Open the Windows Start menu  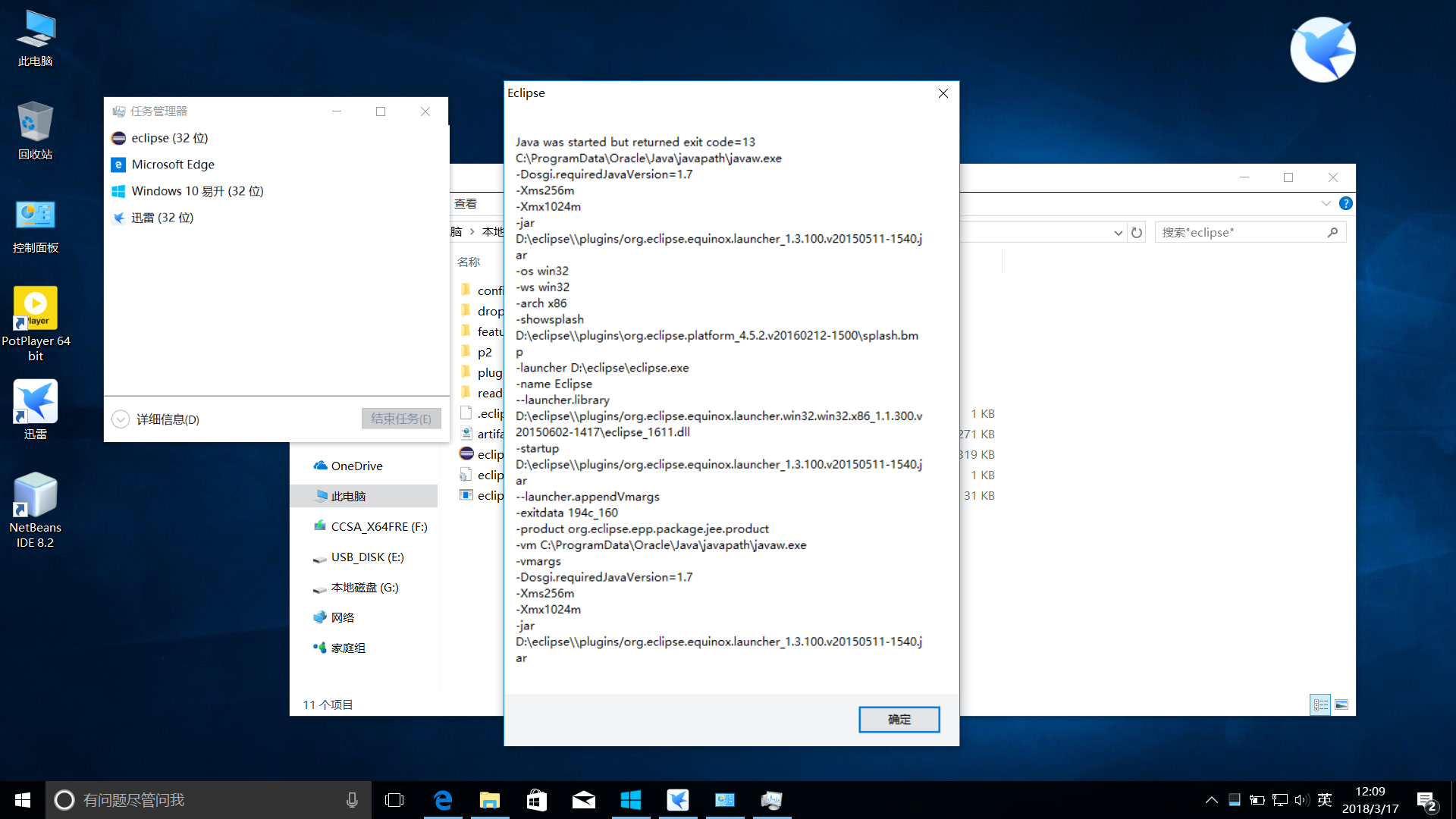click(23, 800)
